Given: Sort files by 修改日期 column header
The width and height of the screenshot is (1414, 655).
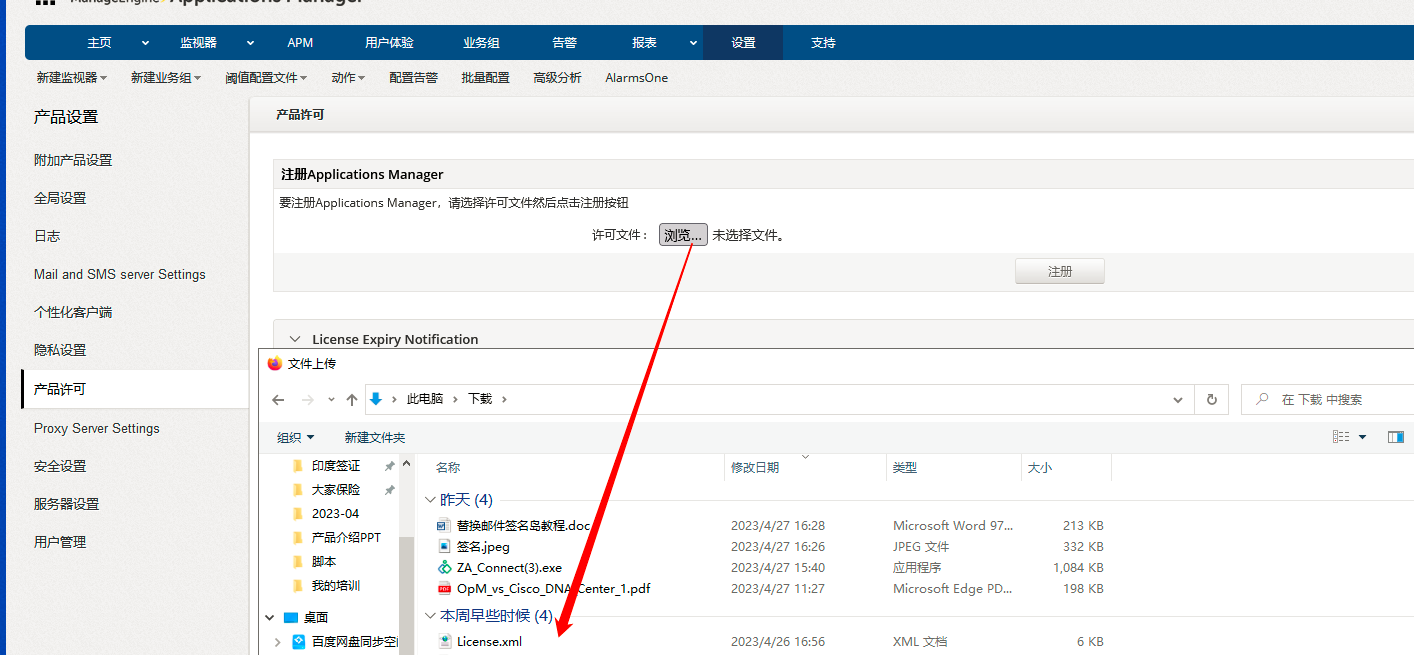Looking at the screenshot, I should [755, 467].
